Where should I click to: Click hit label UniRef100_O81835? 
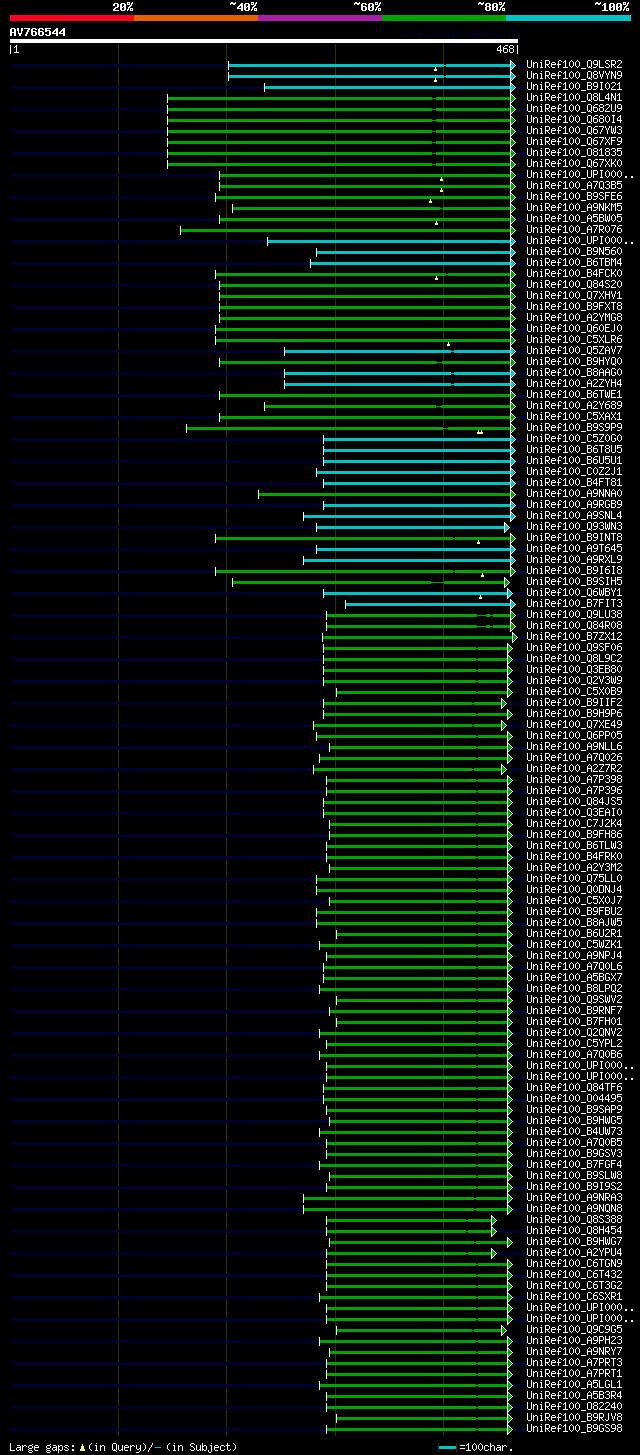pyautogui.click(x=574, y=152)
